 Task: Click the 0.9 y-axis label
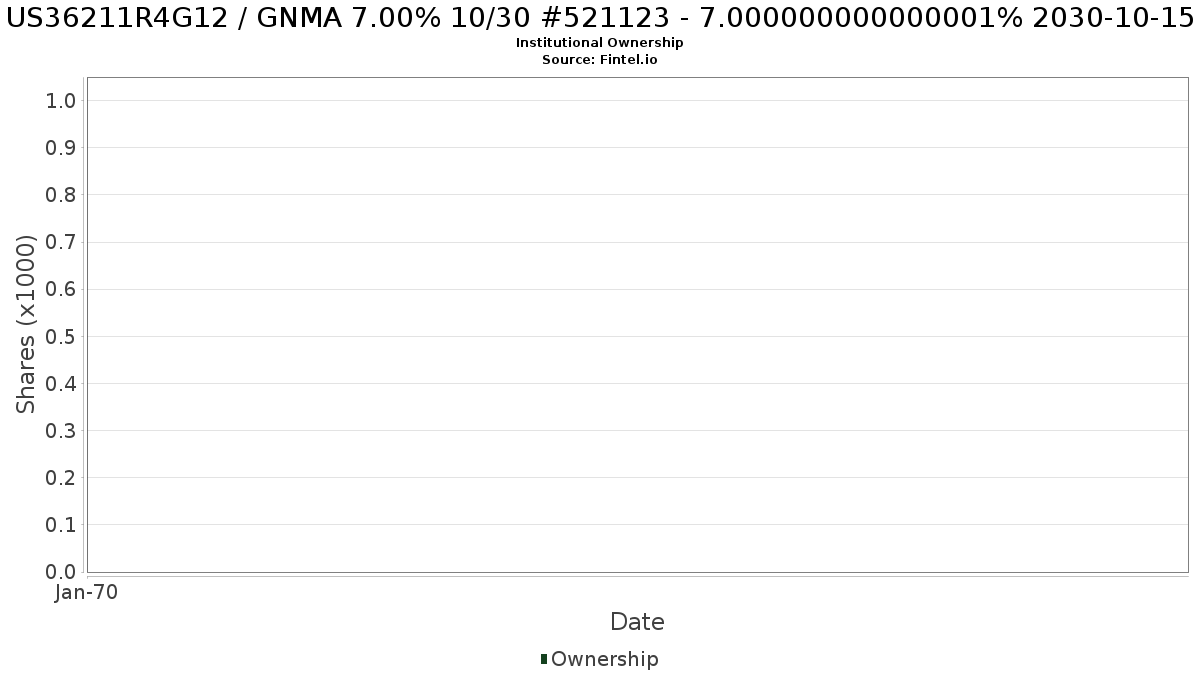[61, 148]
